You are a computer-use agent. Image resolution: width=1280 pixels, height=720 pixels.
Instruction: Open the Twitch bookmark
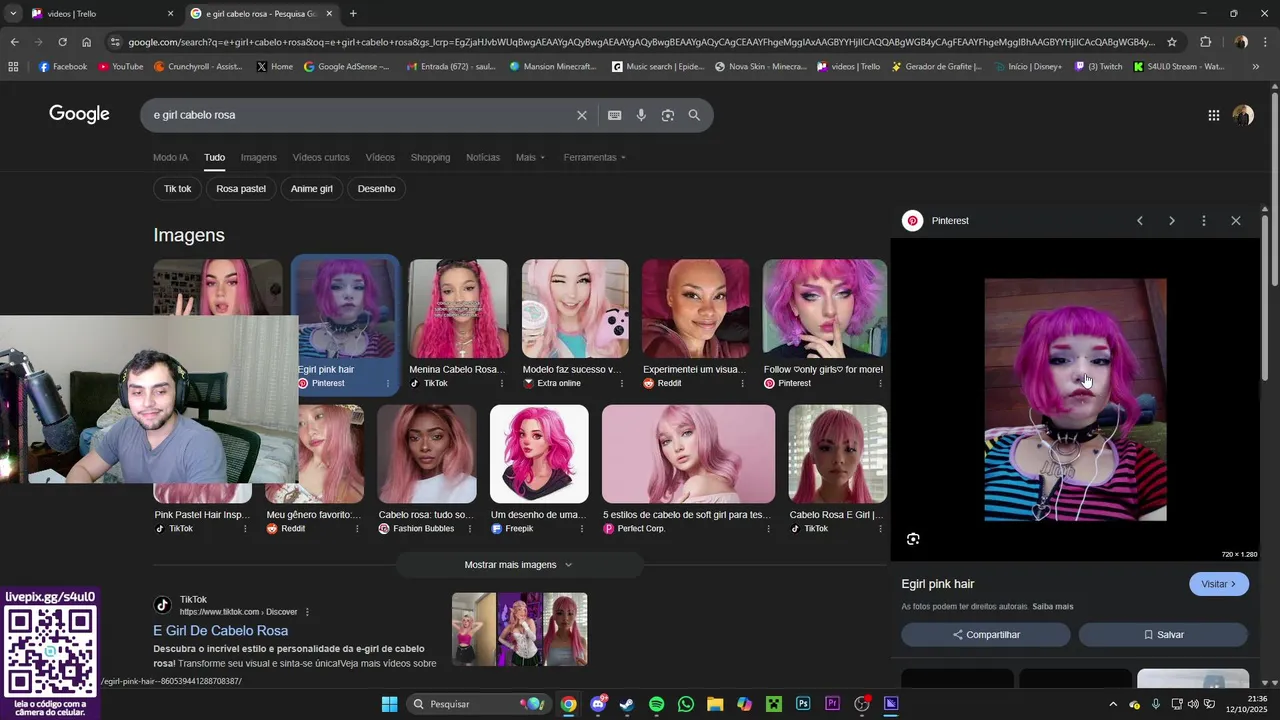pos(1098,67)
